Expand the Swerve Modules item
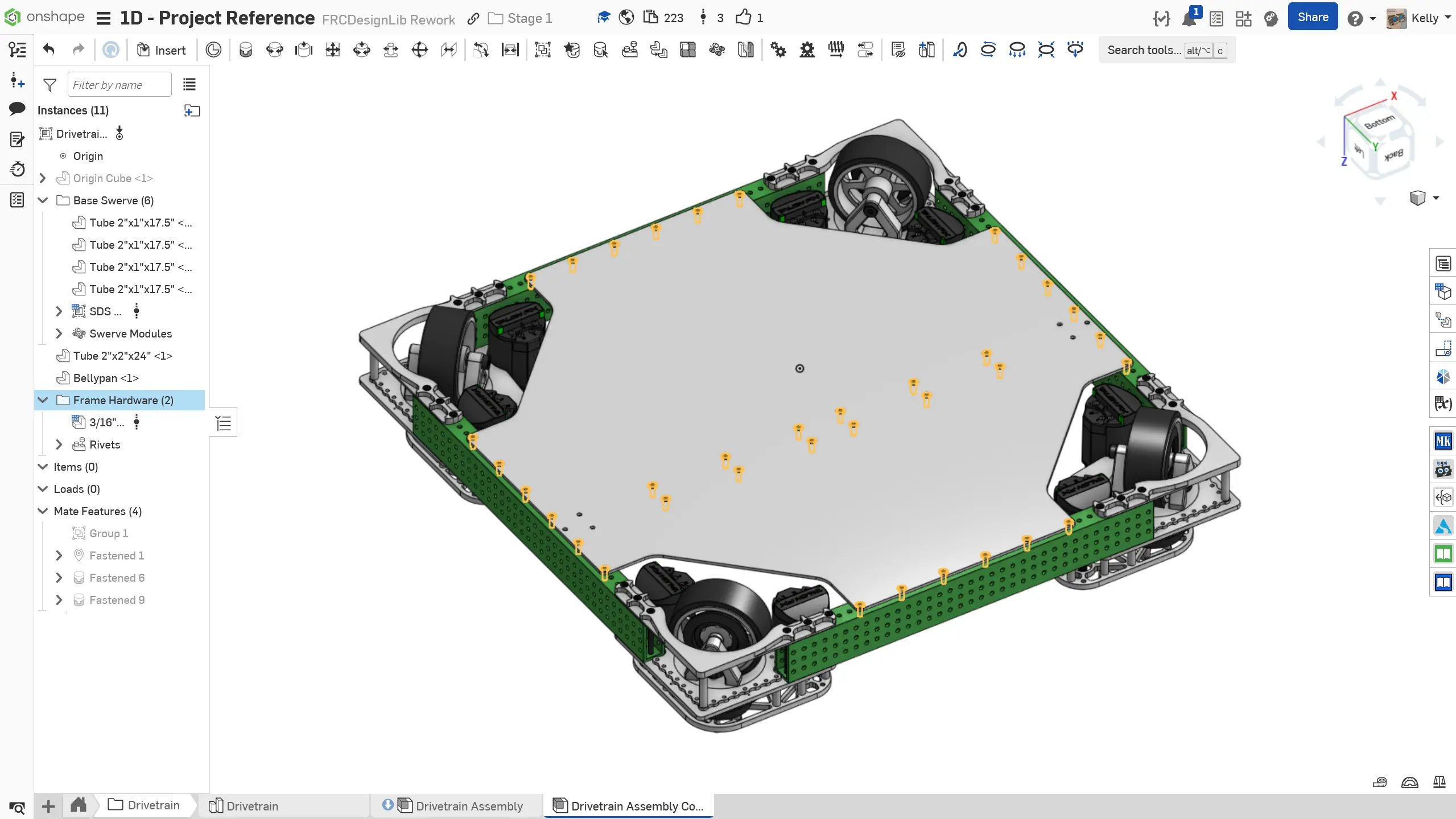1456x819 pixels. pos(59,334)
